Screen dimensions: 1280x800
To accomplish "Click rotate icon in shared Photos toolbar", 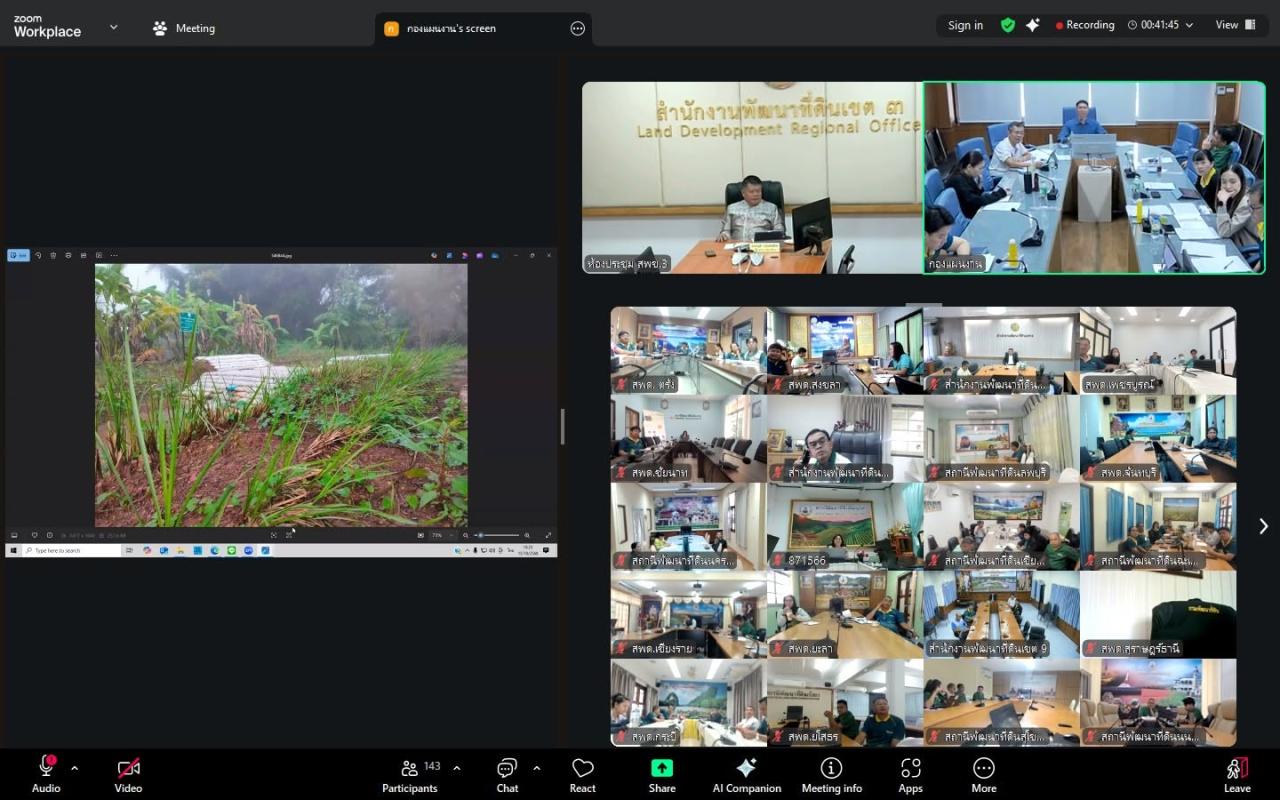I will 38,255.
